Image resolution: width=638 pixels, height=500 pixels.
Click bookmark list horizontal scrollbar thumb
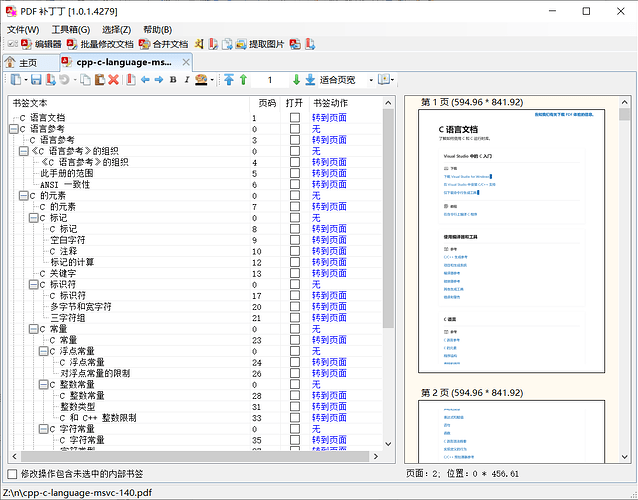point(195,456)
